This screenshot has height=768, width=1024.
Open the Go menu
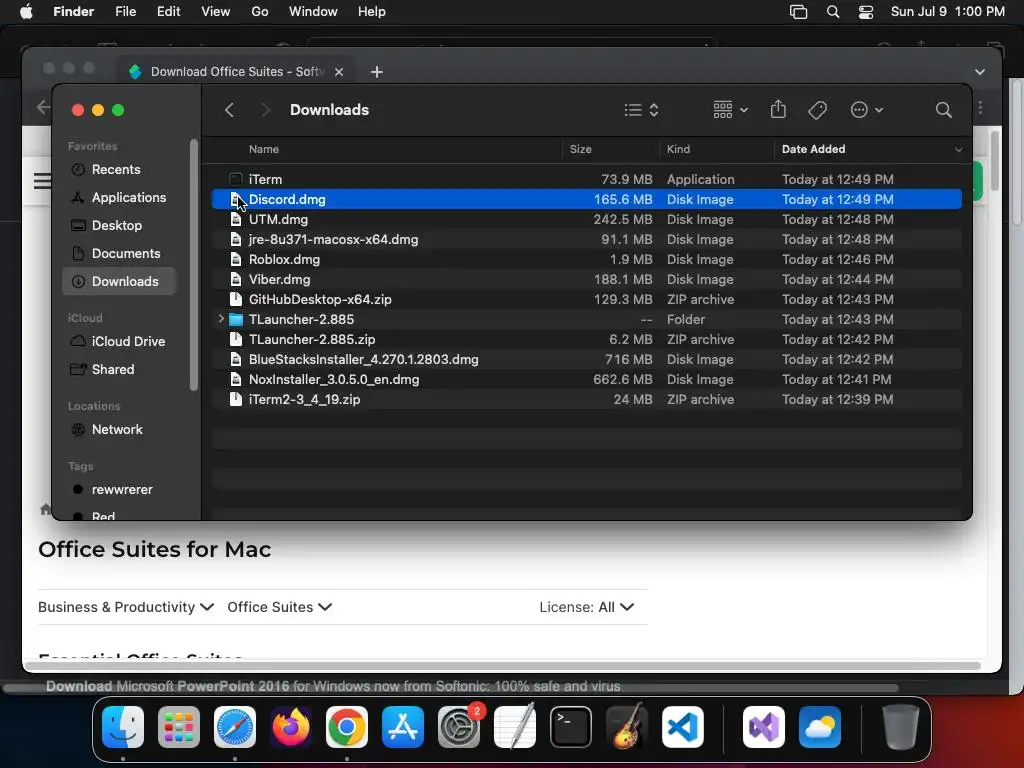click(x=260, y=12)
